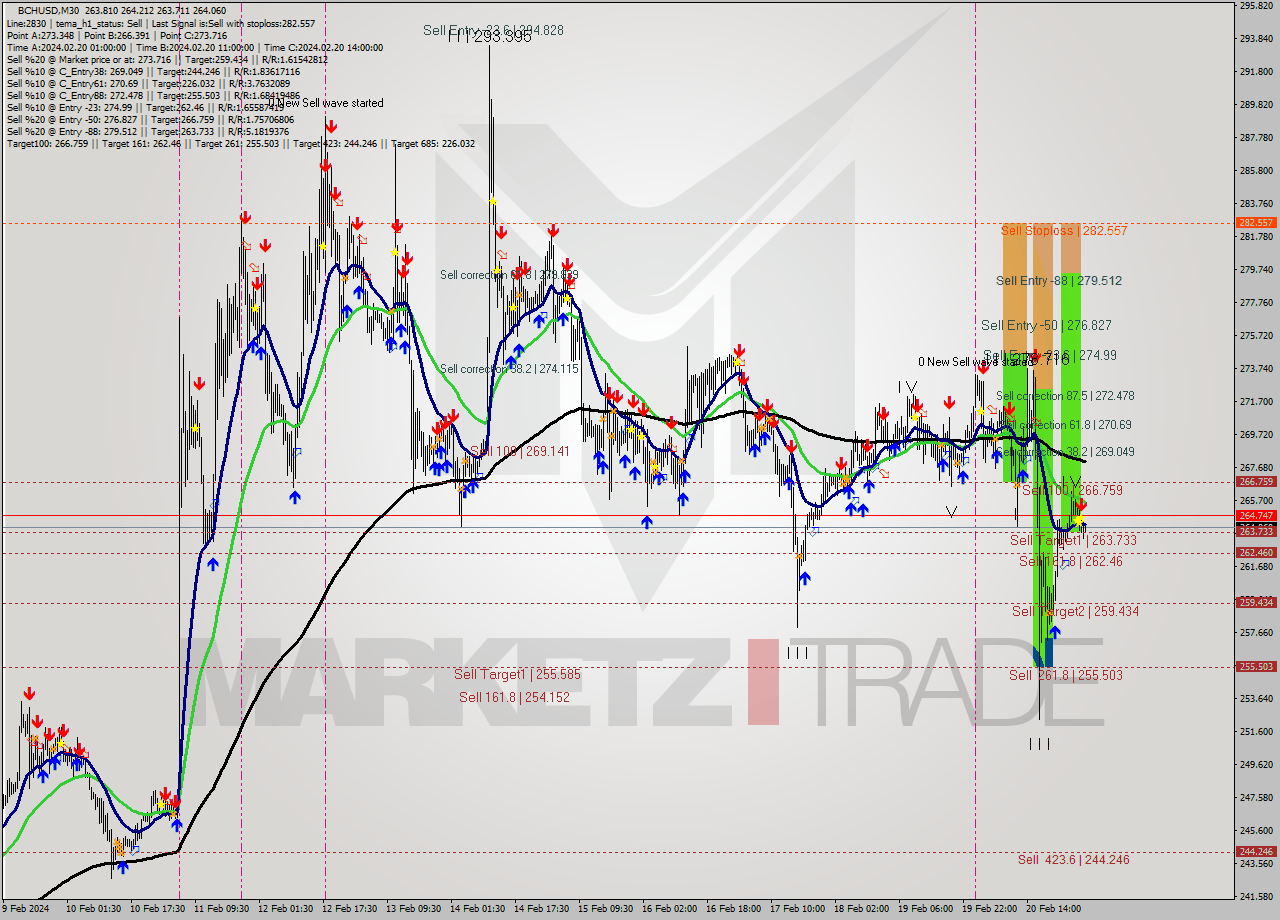Click the 241.580 price axis value
Image resolution: width=1280 pixels, height=920 pixels.
pos(1256,896)
